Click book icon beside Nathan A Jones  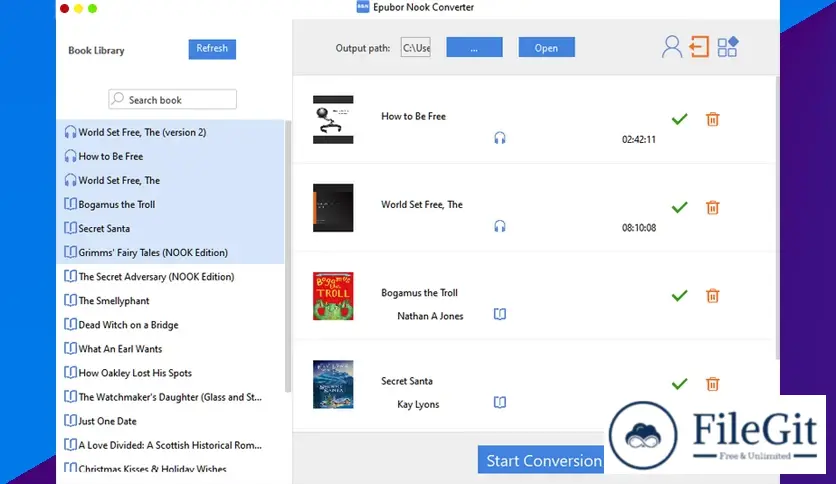[x=500, y=314]
